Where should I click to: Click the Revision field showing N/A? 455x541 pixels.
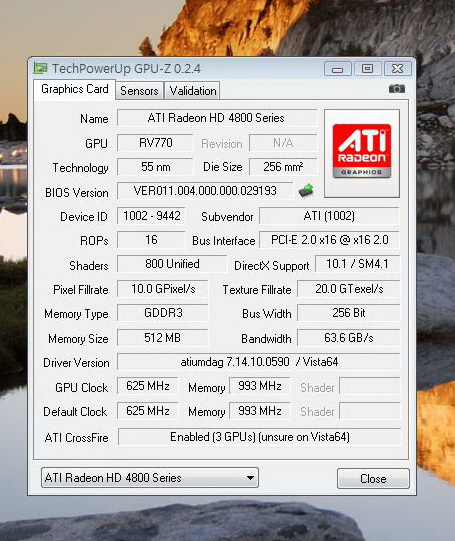click(x=283, y=143)
